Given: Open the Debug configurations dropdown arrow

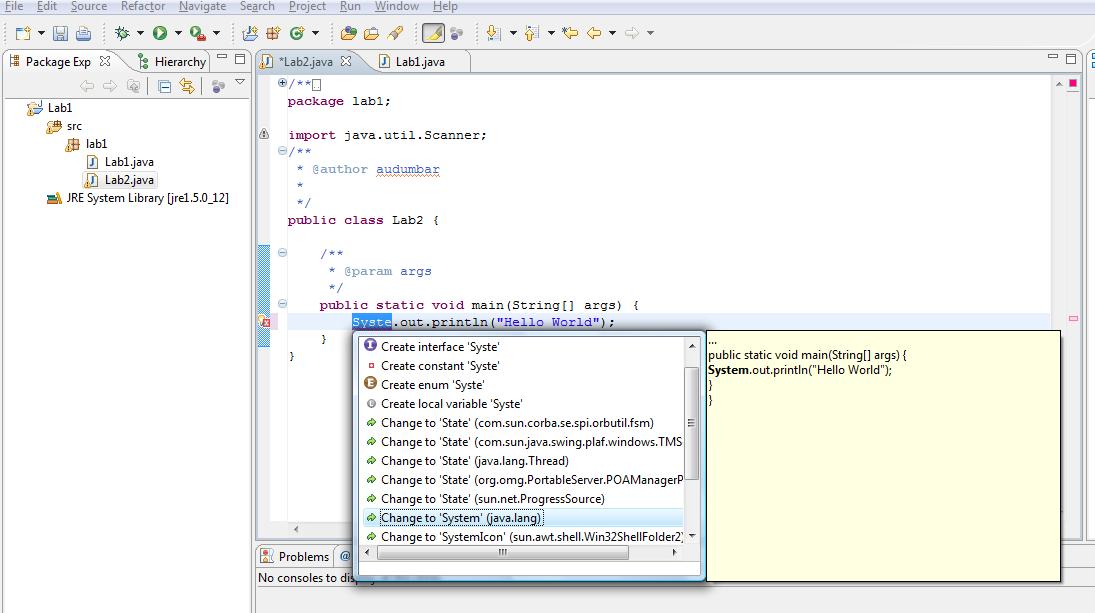Looking at the screenshot, I should coord(140,33).
